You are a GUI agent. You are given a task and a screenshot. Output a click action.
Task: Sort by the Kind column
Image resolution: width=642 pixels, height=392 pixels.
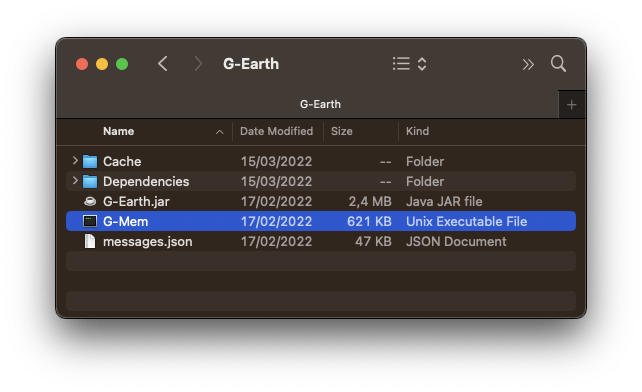[417, 131]
